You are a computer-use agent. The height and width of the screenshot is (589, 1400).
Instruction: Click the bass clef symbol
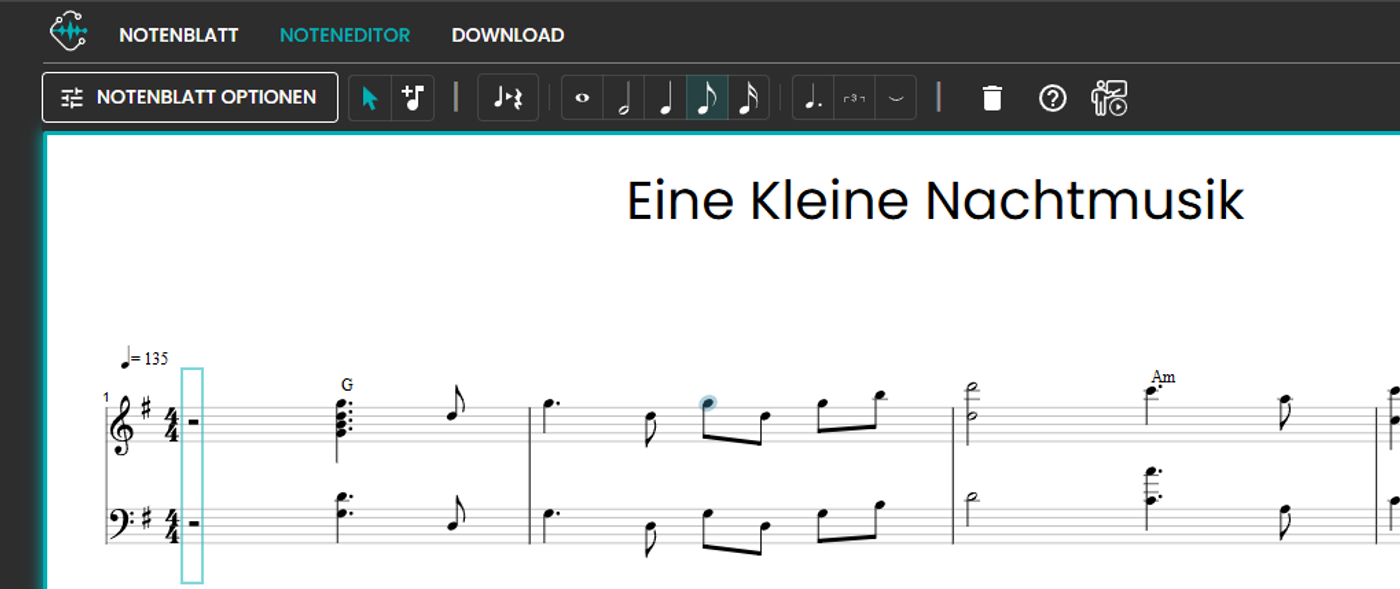point(119,524)
